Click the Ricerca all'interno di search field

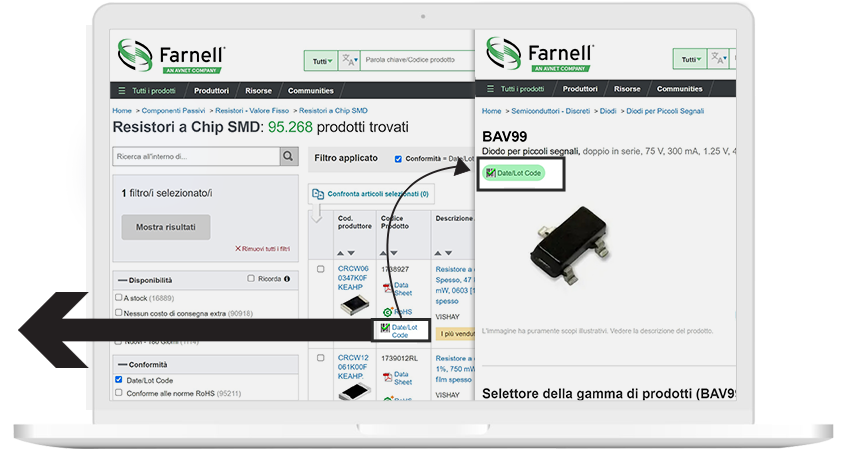pyautogui.click(x=196, y=156)
